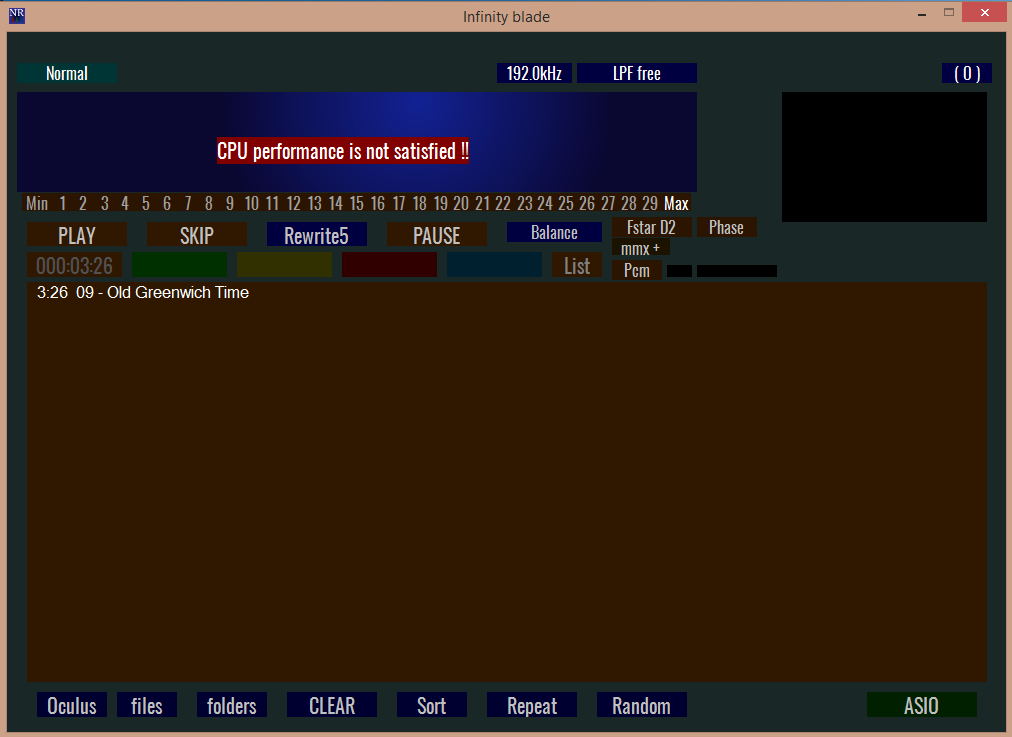Clear the playlist with CLEAR

point(332,705)
